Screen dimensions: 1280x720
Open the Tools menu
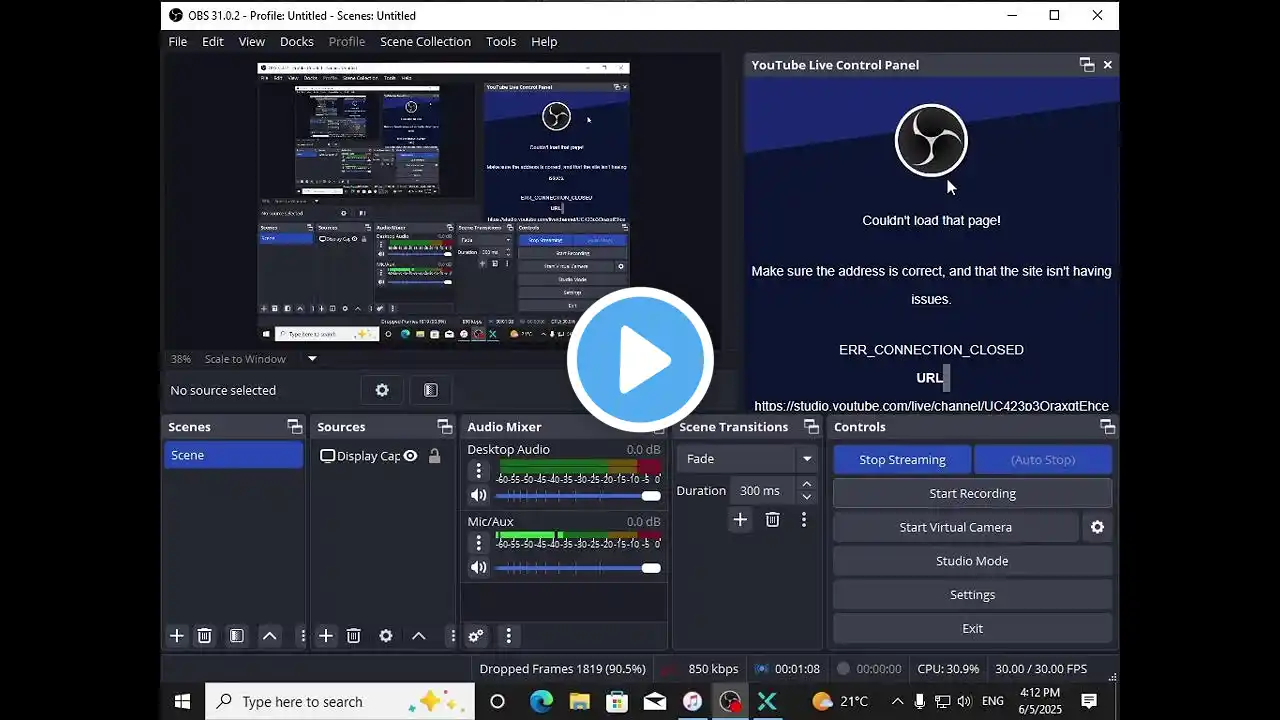(x=501, y=41)
